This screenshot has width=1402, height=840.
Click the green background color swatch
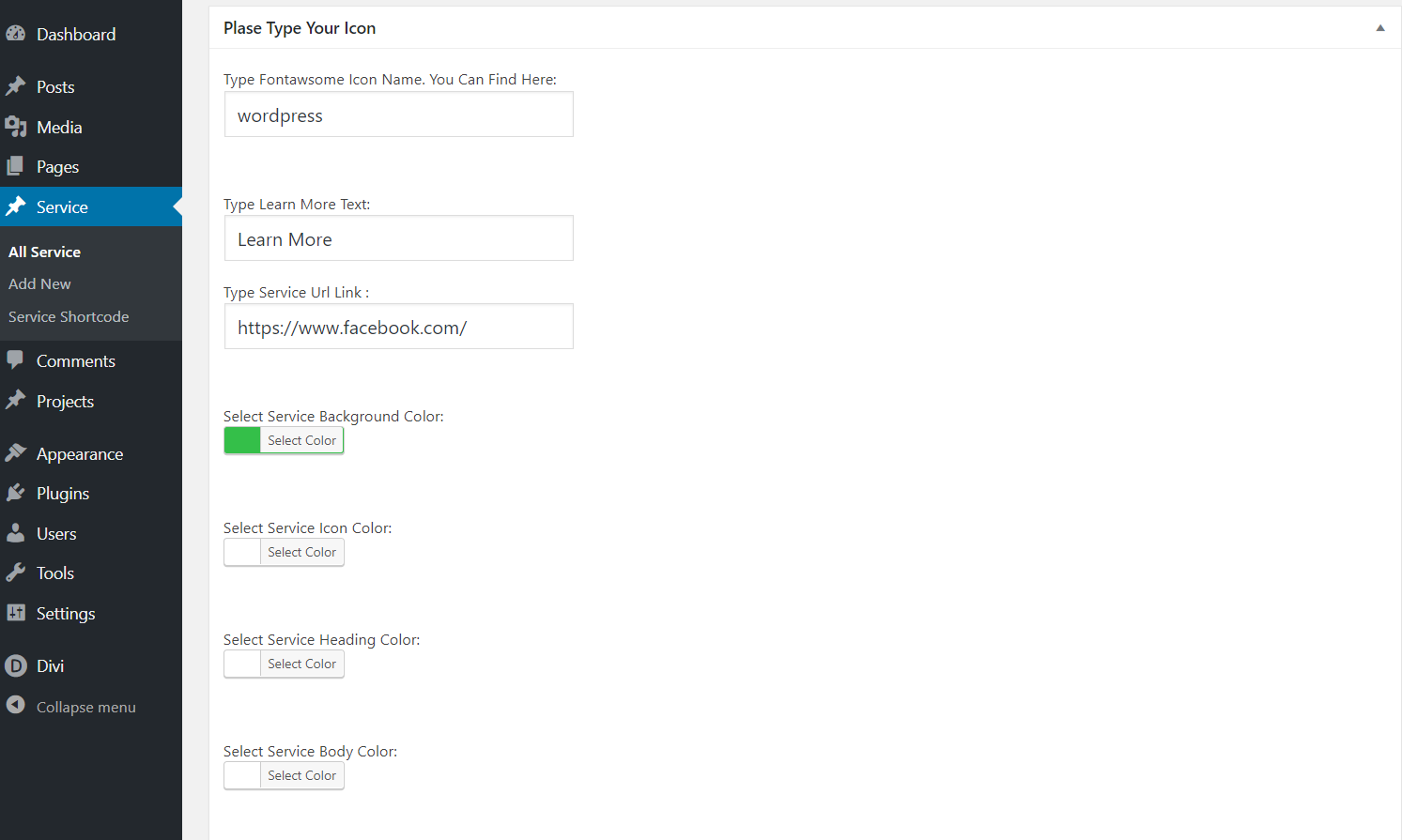242,440
